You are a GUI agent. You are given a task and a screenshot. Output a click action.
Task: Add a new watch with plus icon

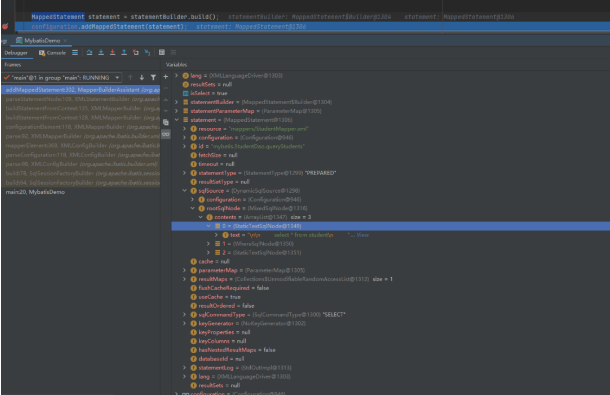pos(165,77)
